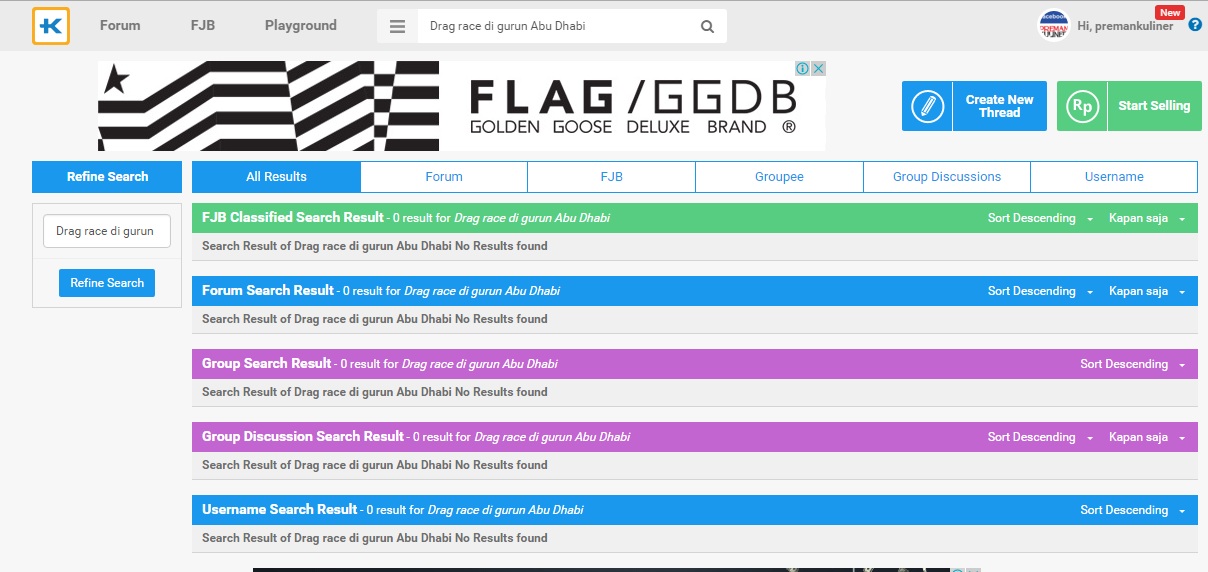The image size is (1208, 572).
Task: Click the Refine Search header
Action: pyautogui.click(x=107, y=177)
